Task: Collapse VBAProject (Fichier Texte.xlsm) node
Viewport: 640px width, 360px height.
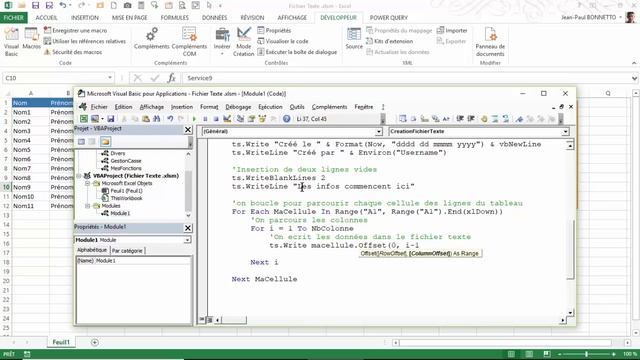Action: tap(79, 176)
